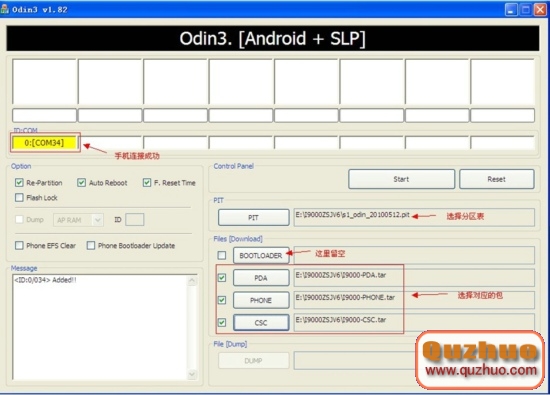Uncheck the PHONE file checkbox

(x=222, y=300)
